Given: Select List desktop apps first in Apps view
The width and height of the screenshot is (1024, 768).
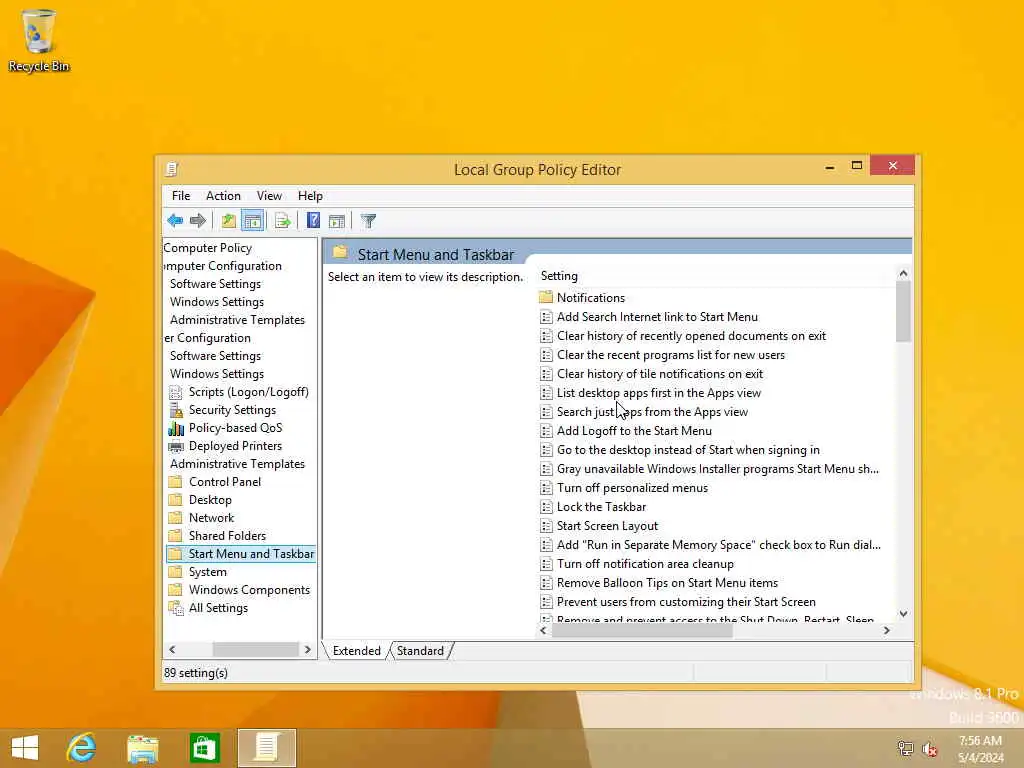Looking at the screenshot, I should (x=658, y=393).
